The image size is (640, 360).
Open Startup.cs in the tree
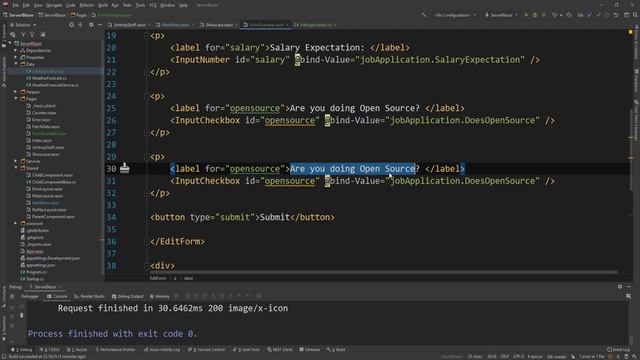32,279
